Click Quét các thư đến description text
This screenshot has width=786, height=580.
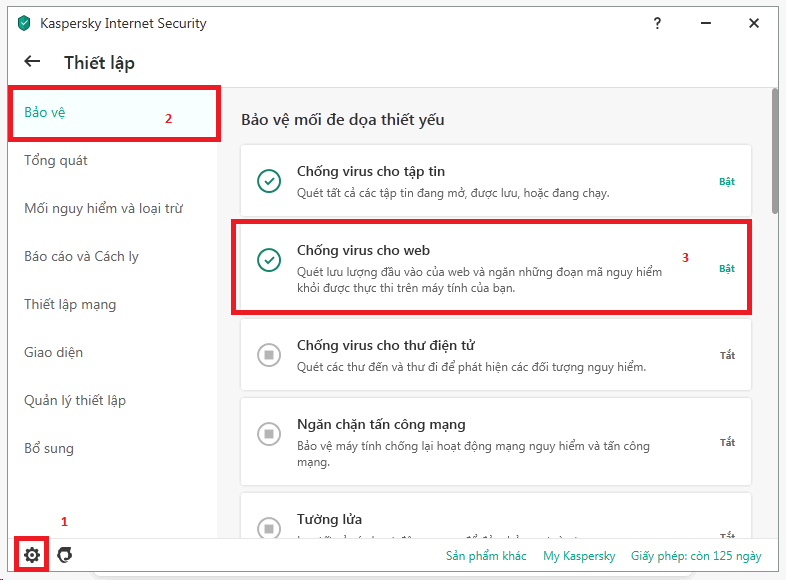[471, 367]
